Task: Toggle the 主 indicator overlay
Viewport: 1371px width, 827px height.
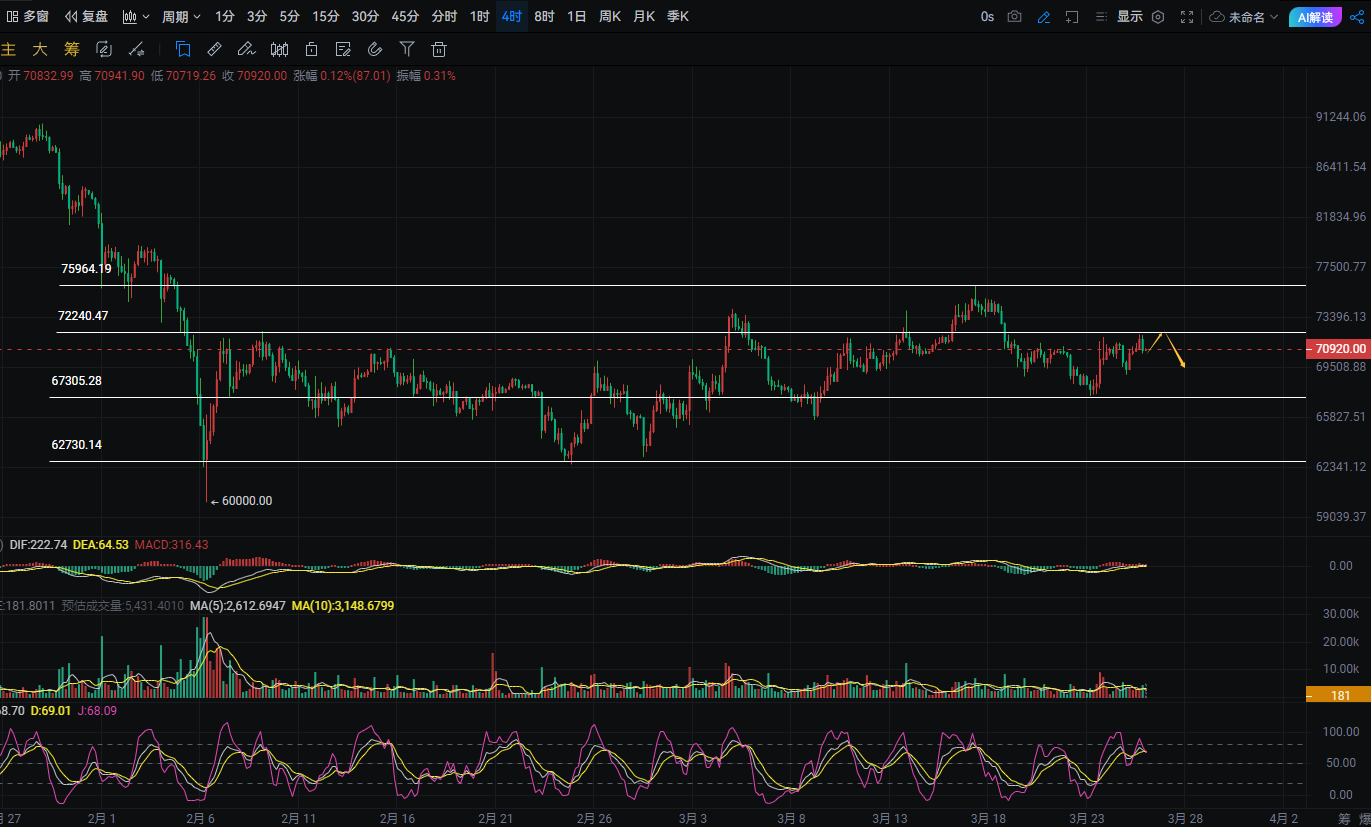Action: point(9,49)
